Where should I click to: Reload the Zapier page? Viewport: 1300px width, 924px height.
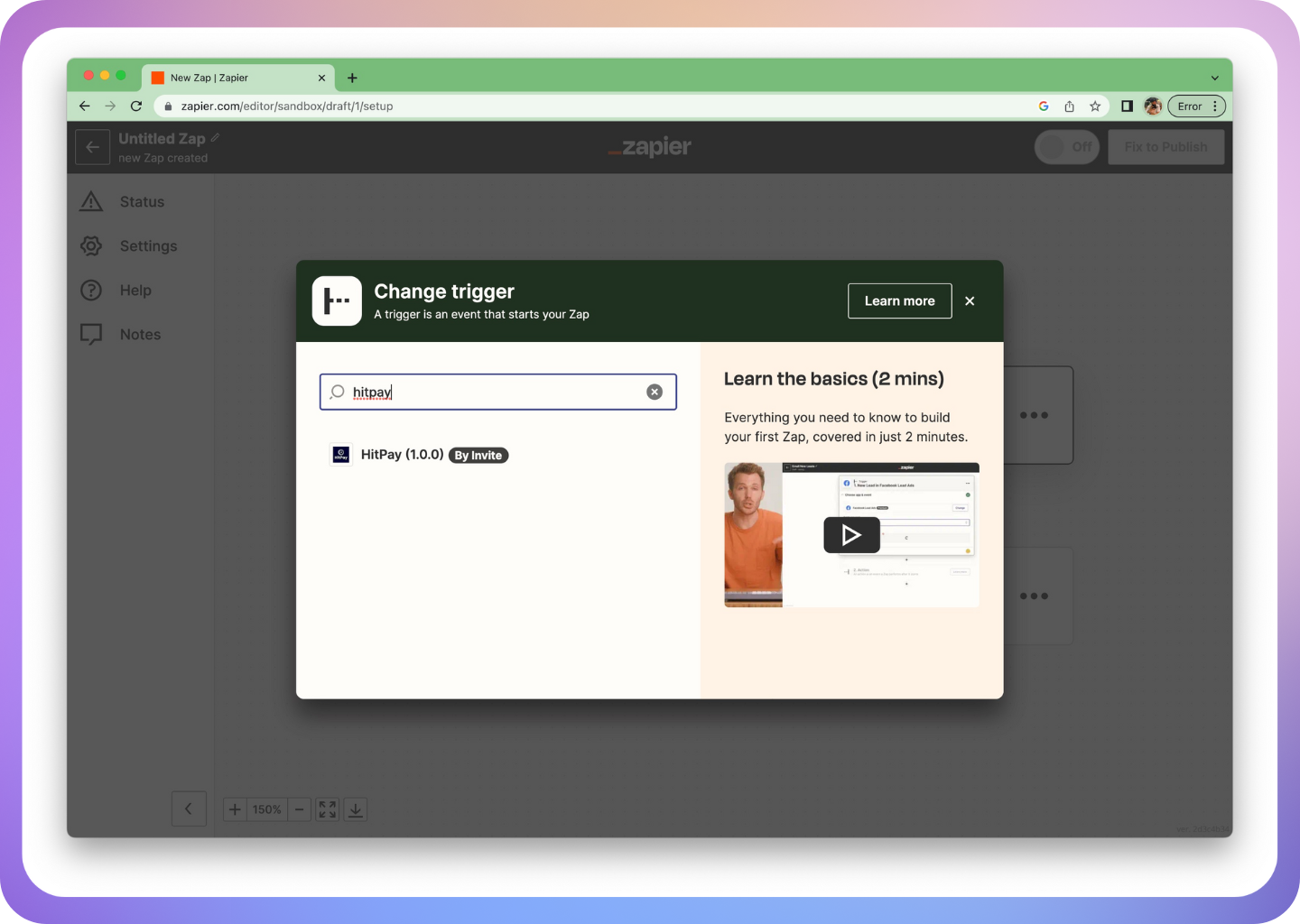(x=136, y=106)
